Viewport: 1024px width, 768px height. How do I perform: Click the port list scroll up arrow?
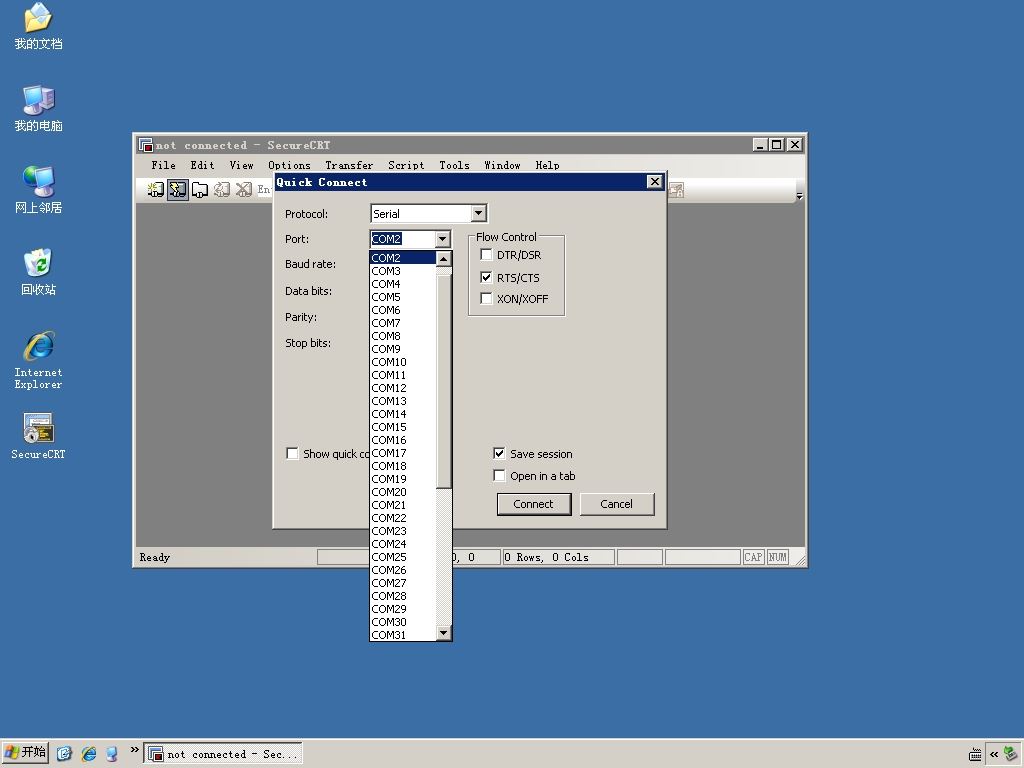point(443,259)
